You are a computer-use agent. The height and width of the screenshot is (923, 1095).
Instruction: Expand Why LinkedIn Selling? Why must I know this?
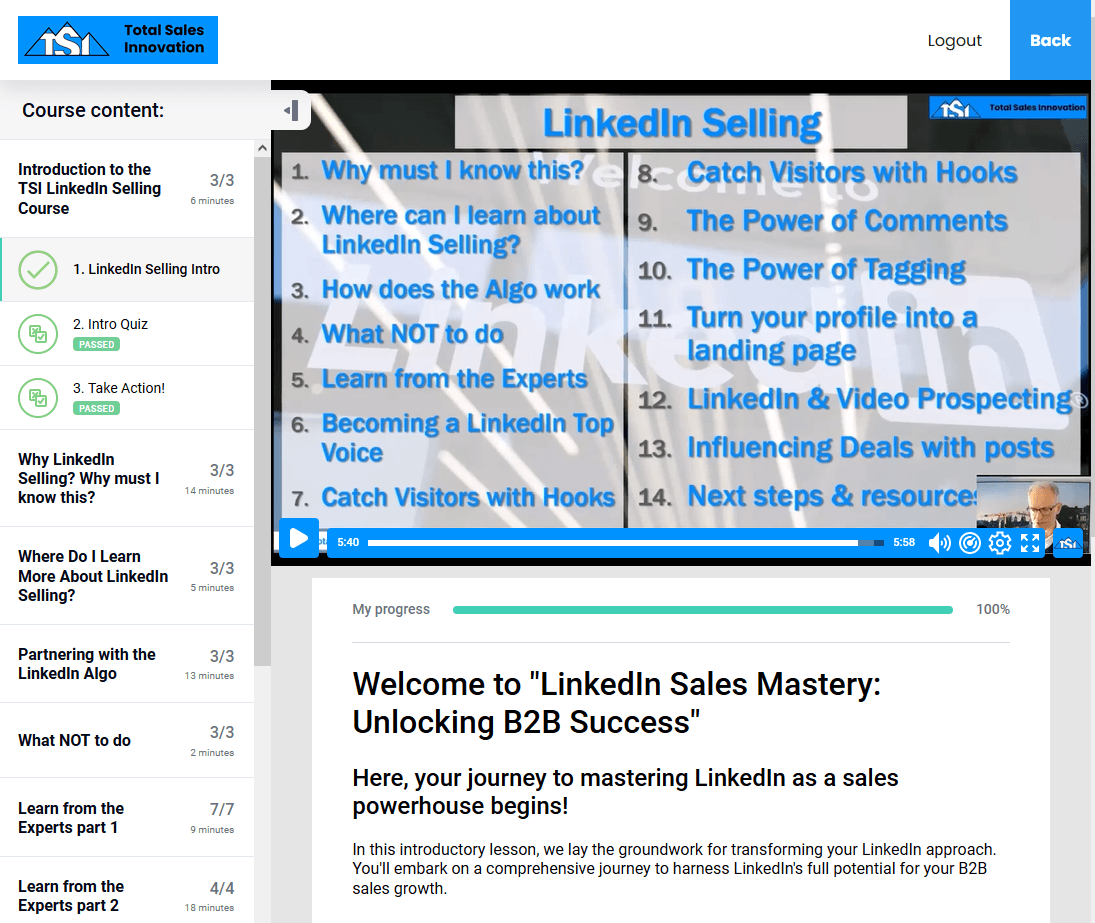click(126, 478)
